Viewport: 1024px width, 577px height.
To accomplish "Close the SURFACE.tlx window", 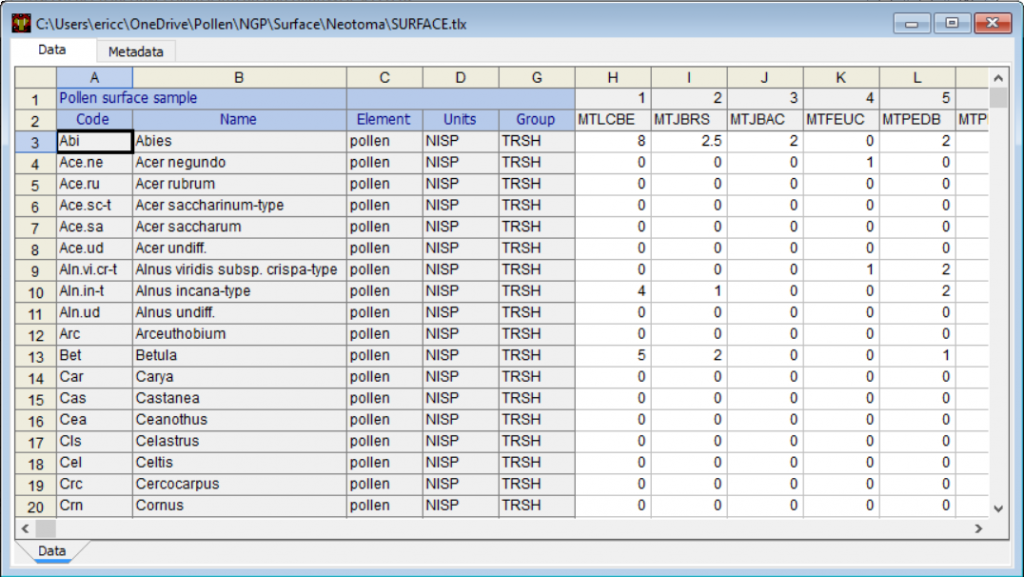I will coord(992,23).
